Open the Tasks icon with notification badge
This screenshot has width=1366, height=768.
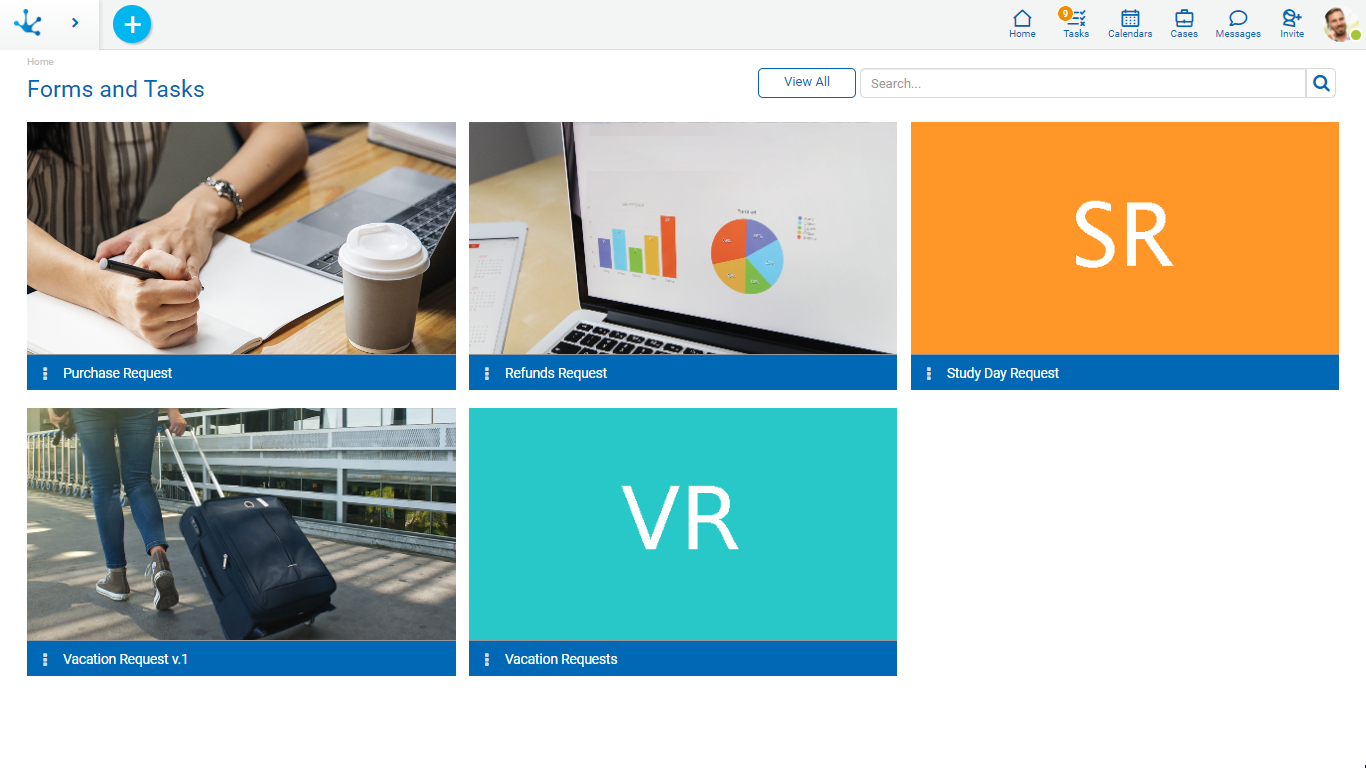1076,23
